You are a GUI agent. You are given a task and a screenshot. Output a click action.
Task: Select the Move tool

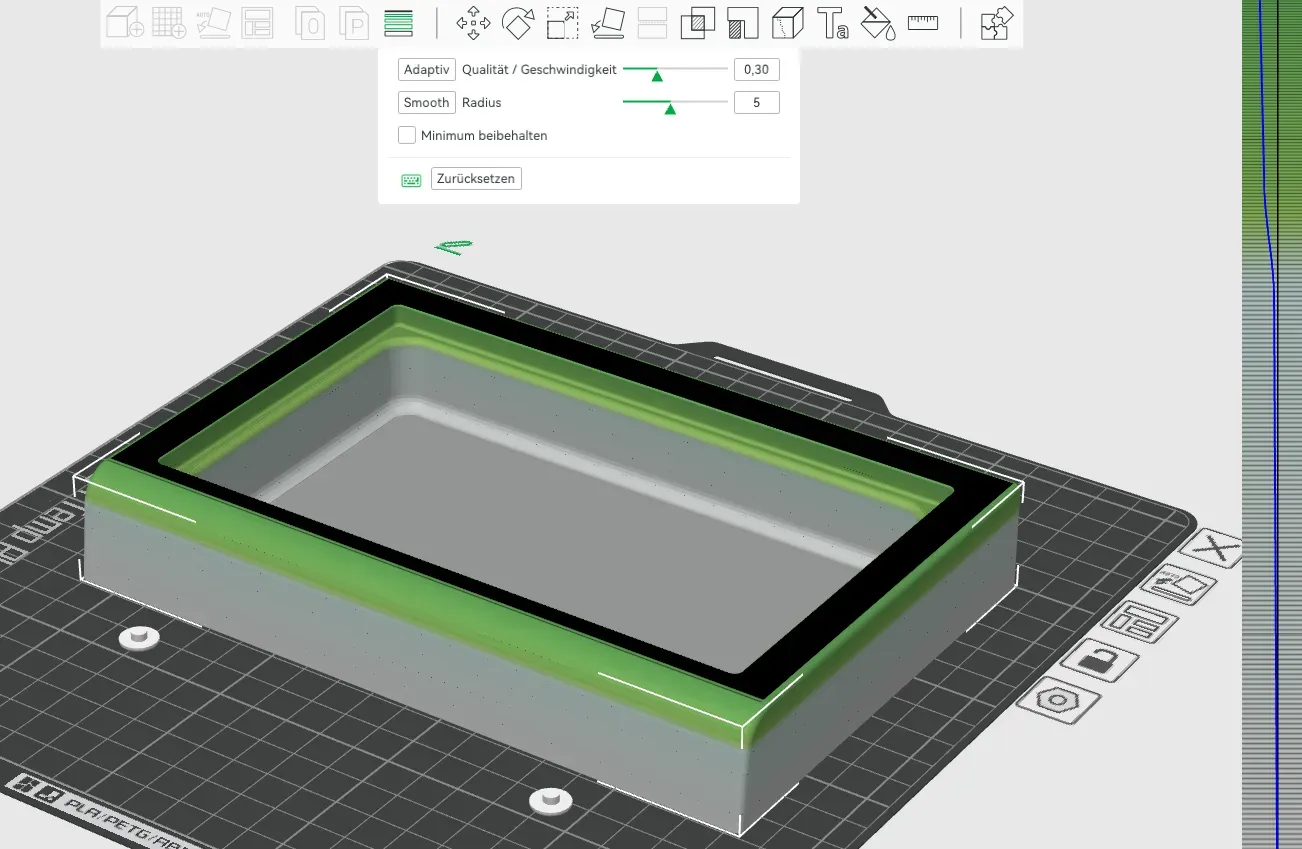pos(473,22)
